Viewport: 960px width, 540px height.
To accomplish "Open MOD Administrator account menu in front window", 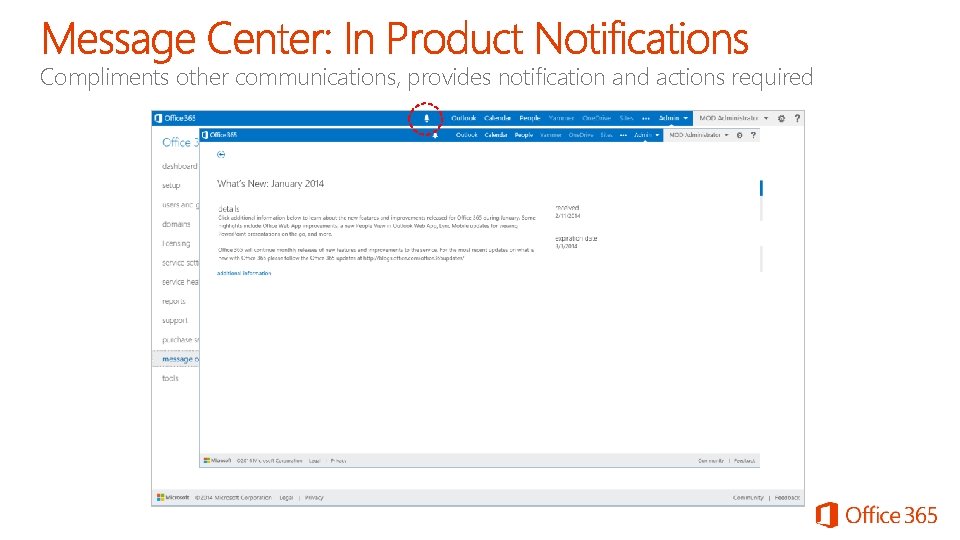I will [x=699, y=135].
